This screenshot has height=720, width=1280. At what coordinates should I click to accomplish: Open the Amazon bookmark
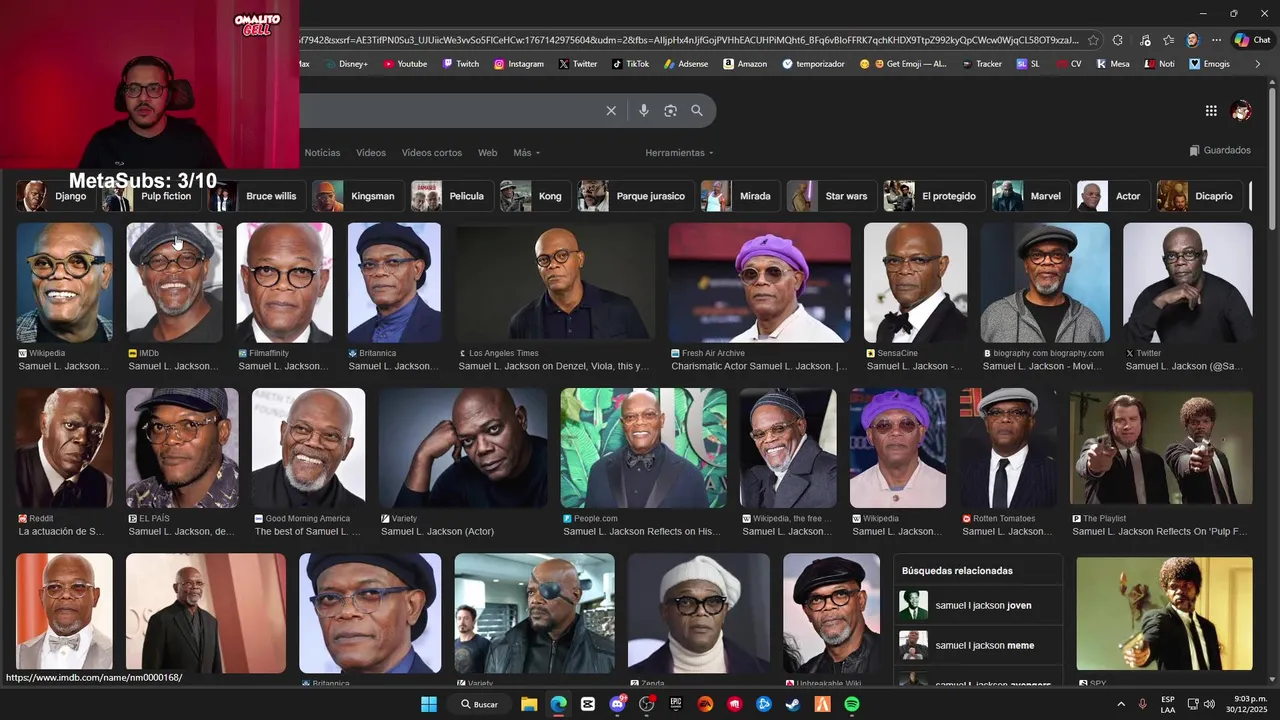(744, 64)
